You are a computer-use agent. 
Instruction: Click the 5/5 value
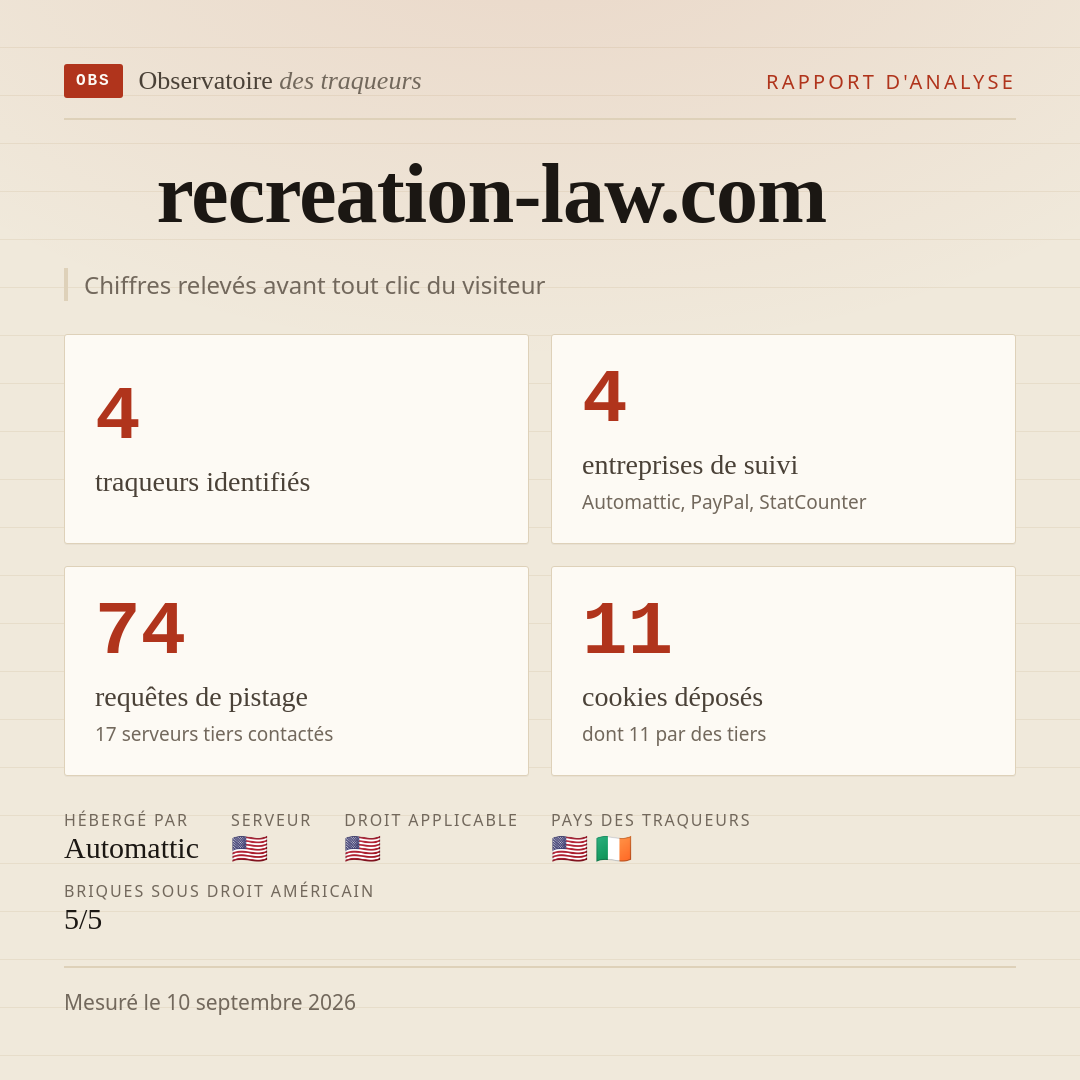[x=83, y=920]
